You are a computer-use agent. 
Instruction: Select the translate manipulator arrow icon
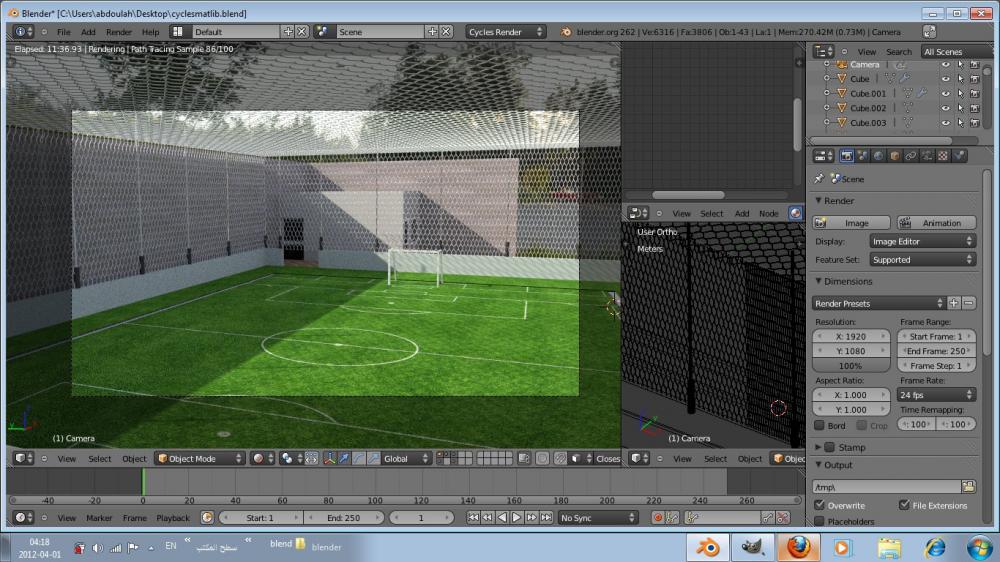344,458
